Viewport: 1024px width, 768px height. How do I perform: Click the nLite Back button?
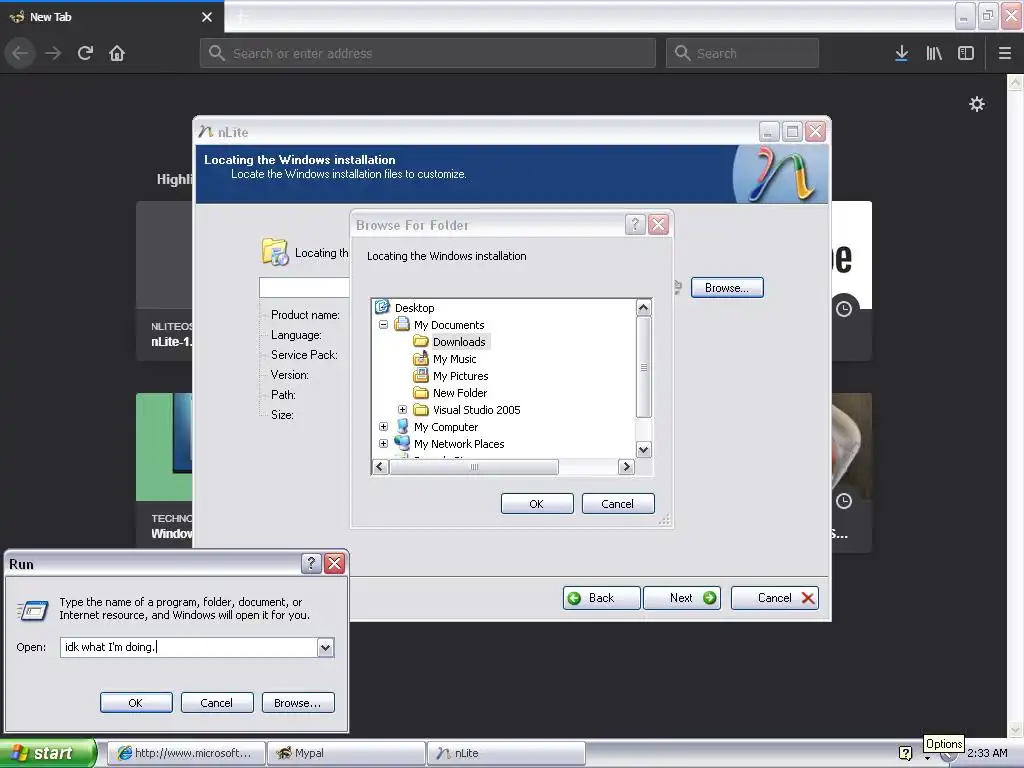tap(601, 598)
